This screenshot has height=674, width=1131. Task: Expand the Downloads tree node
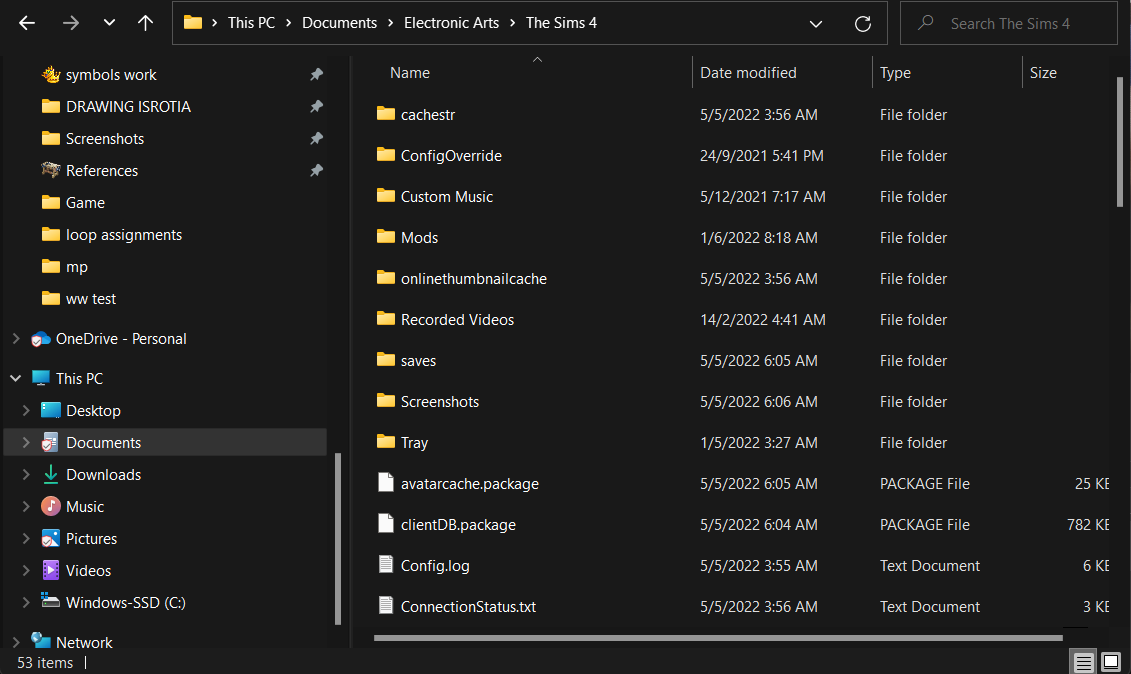pyautogui.click(x=26, y=474)
